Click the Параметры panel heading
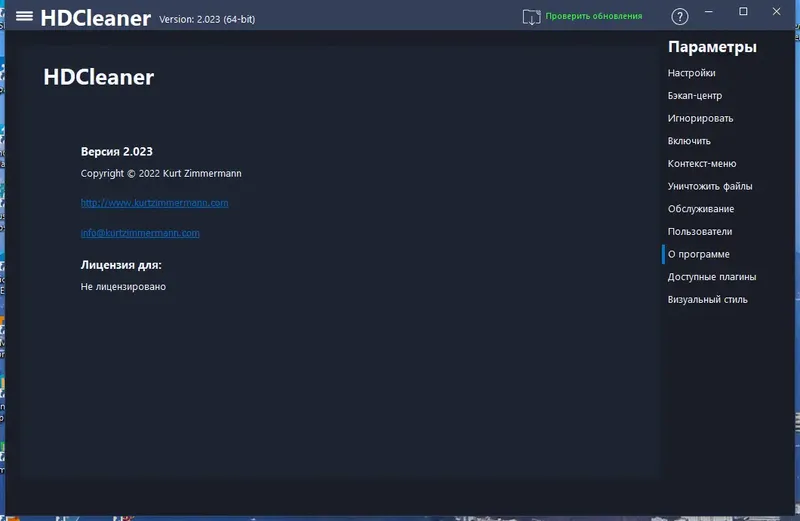 (x=712, y=47)
